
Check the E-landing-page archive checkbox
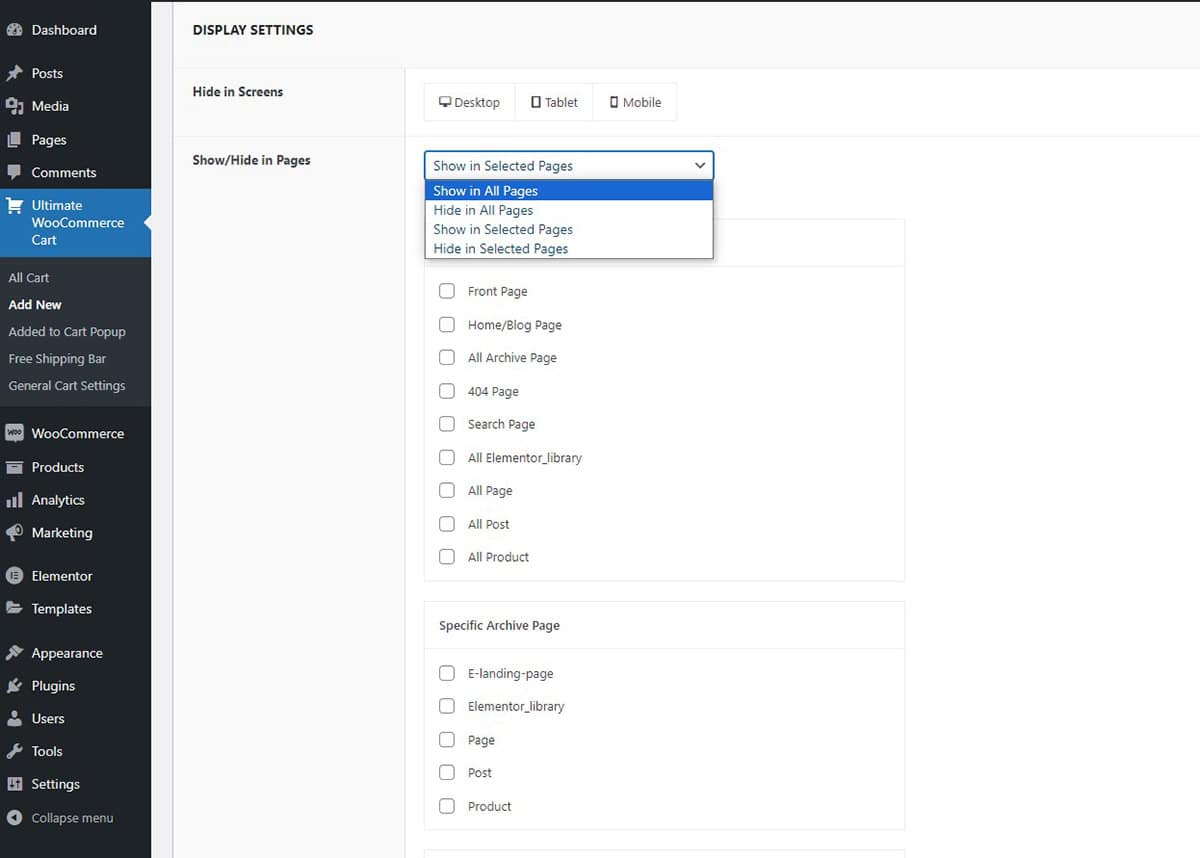447,673
